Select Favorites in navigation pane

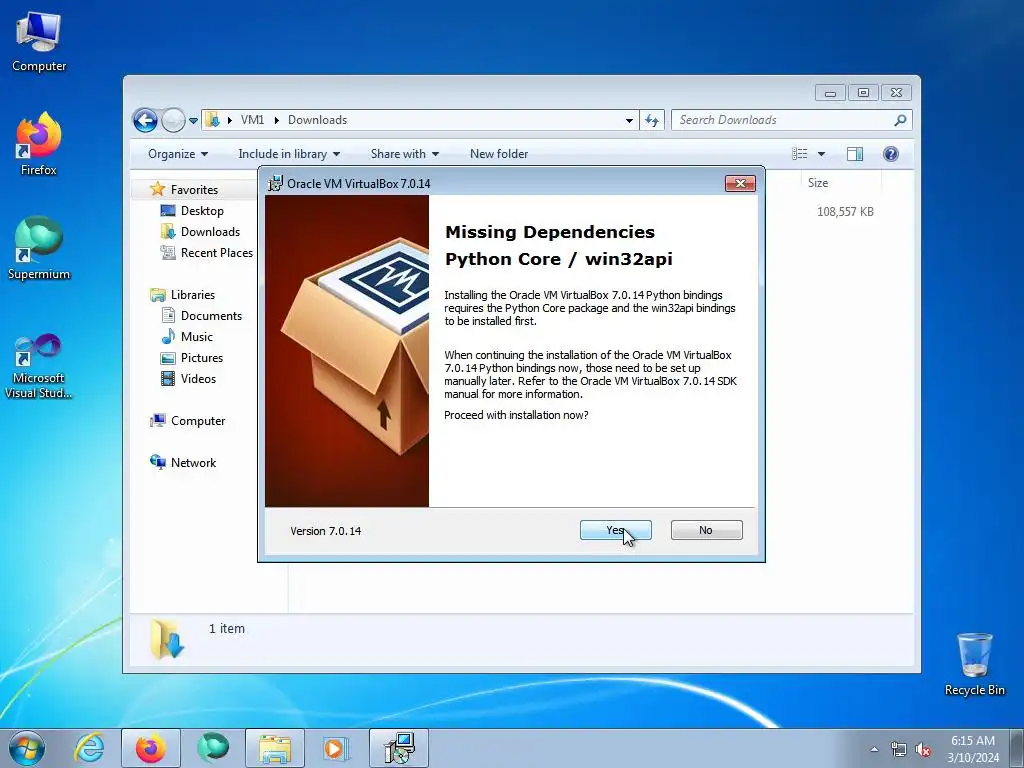(x=194, y=189)
